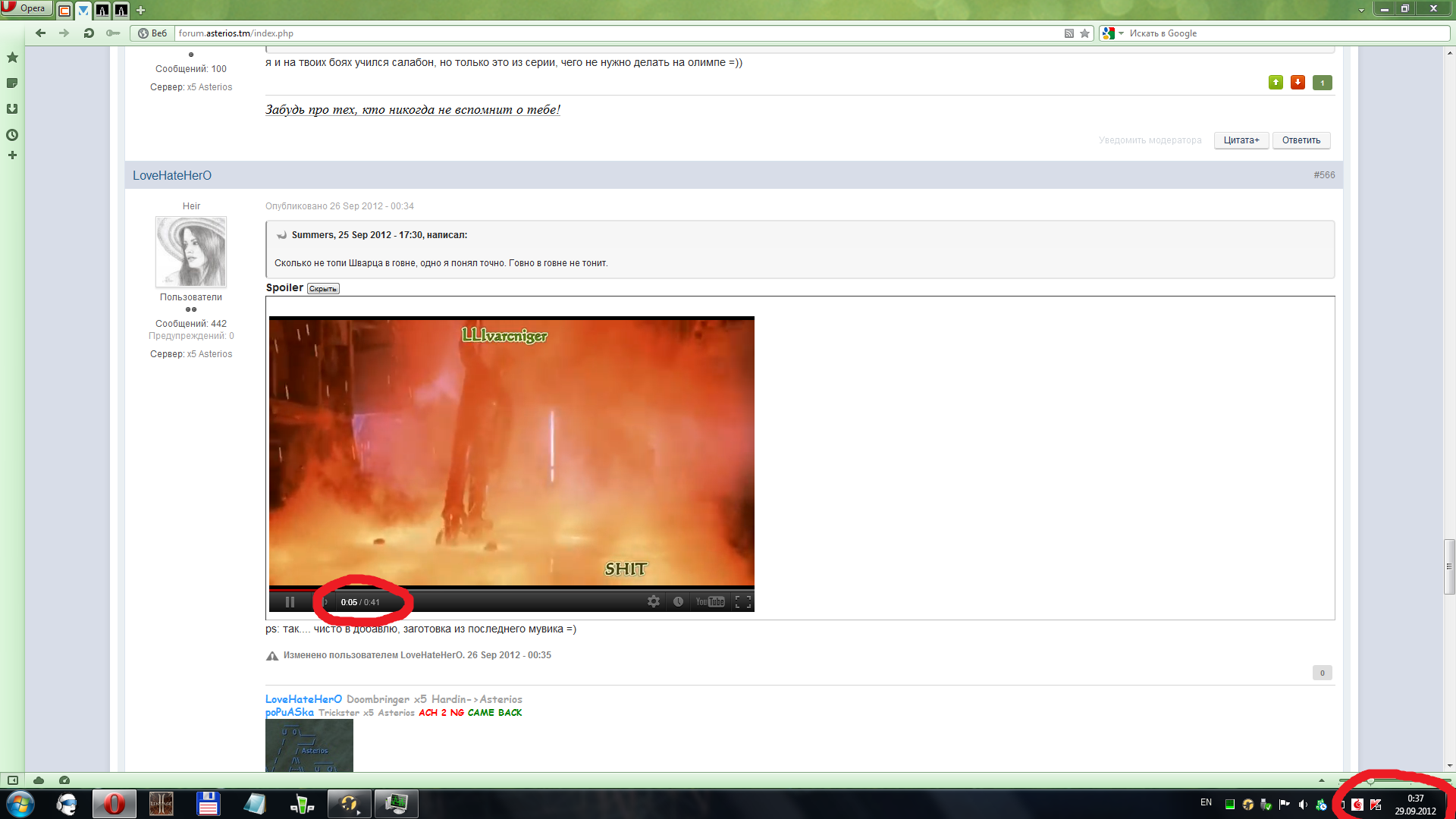Open the quoted Summers post via arrow icon
Screen dimensions: 1456x819
(282, 235)
